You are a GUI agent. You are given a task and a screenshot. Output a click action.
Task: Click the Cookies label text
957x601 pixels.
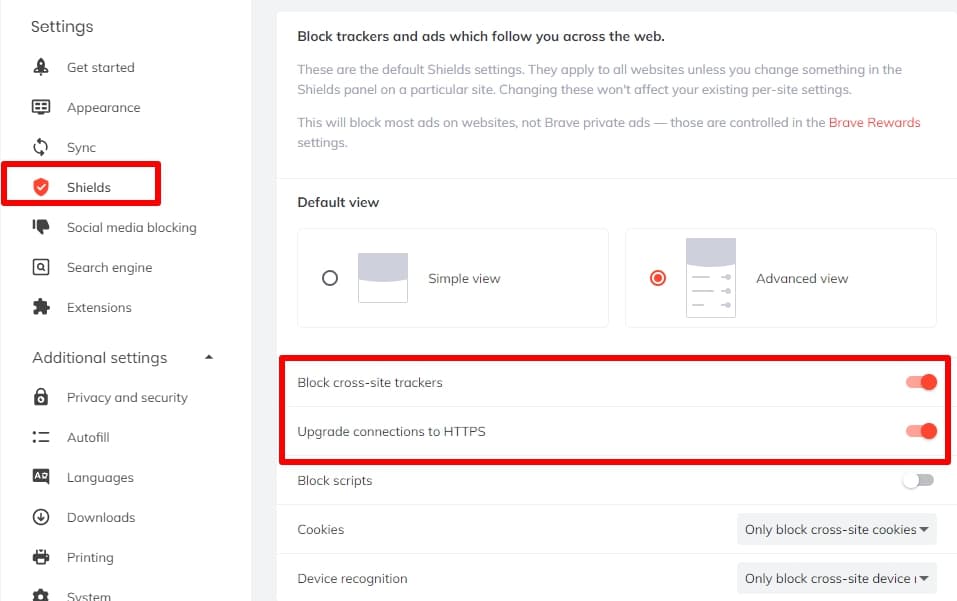click(320, 530)
